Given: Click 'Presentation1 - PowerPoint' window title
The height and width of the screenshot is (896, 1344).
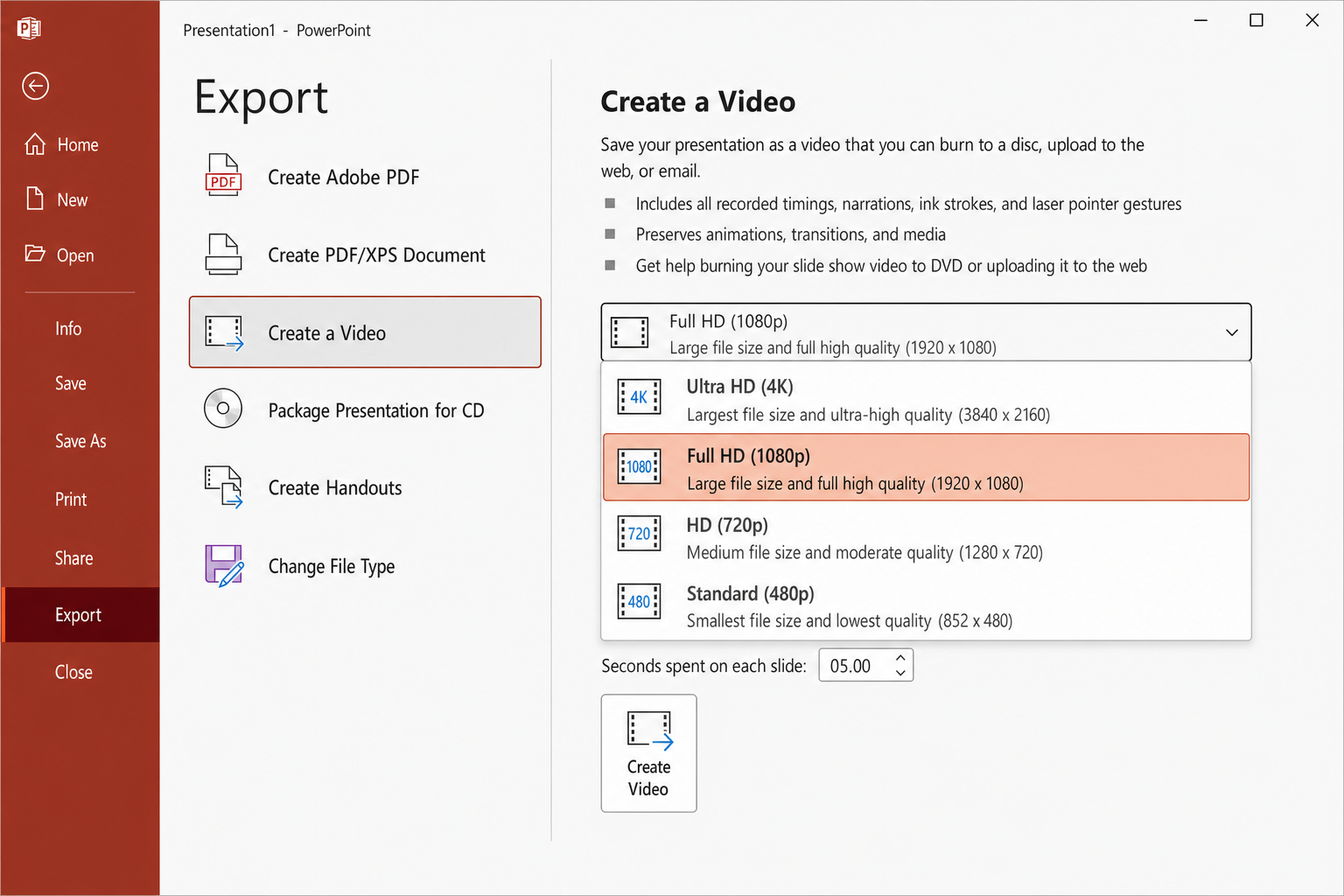Looking at the screenshot, I should tap(276, 30).
